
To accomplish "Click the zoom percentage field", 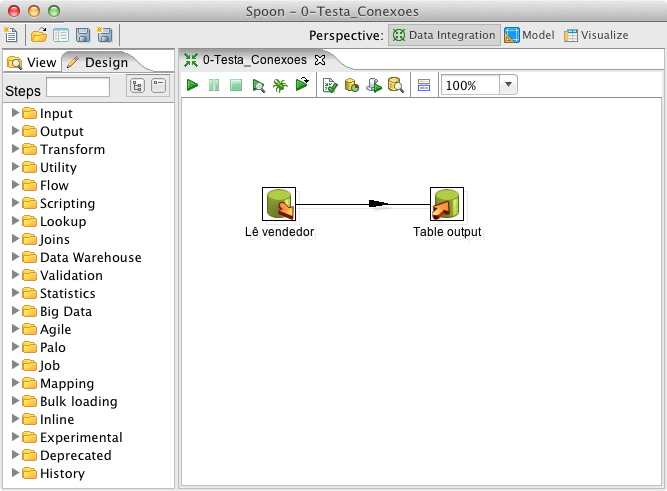I will pos(470,85).
